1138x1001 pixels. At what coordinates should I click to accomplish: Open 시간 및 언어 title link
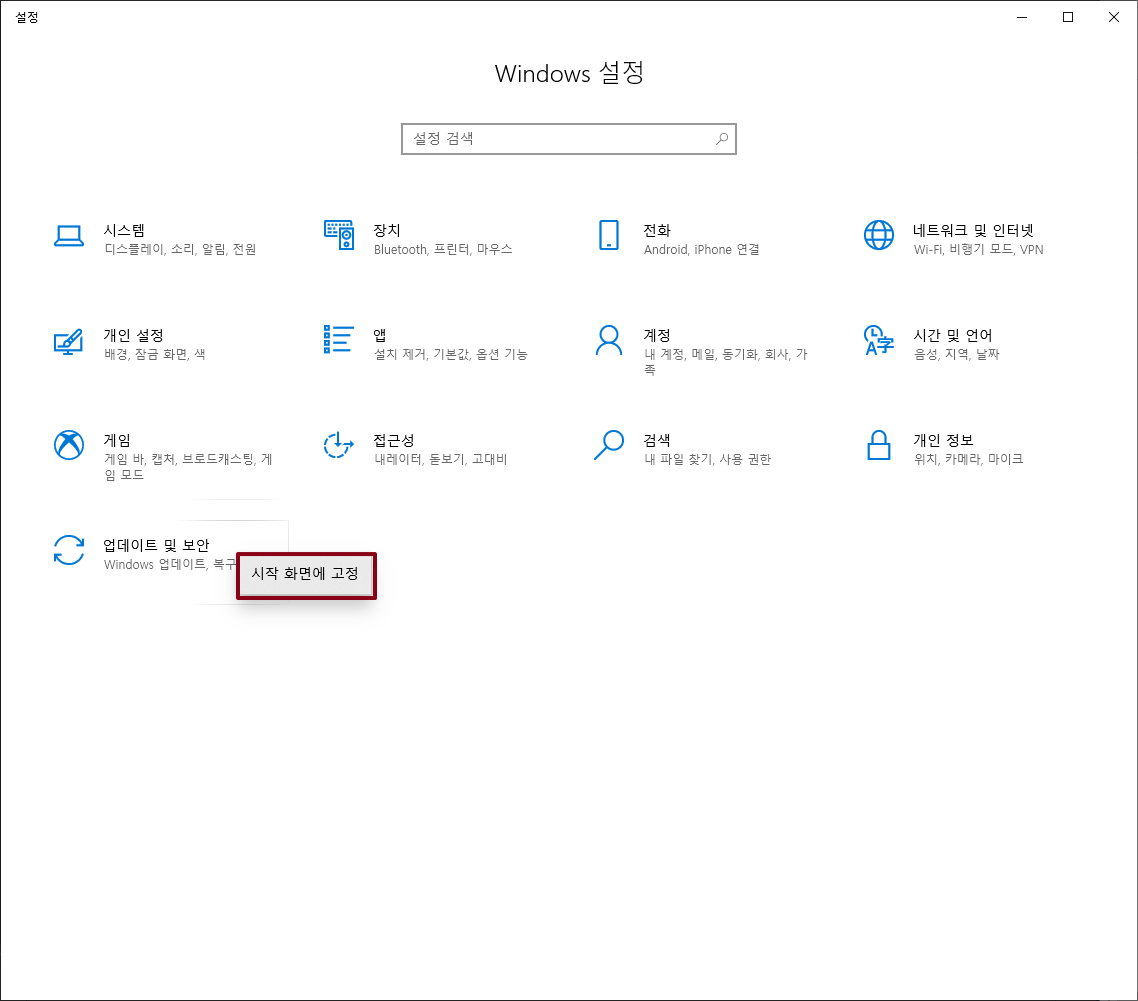click(953, 335)
